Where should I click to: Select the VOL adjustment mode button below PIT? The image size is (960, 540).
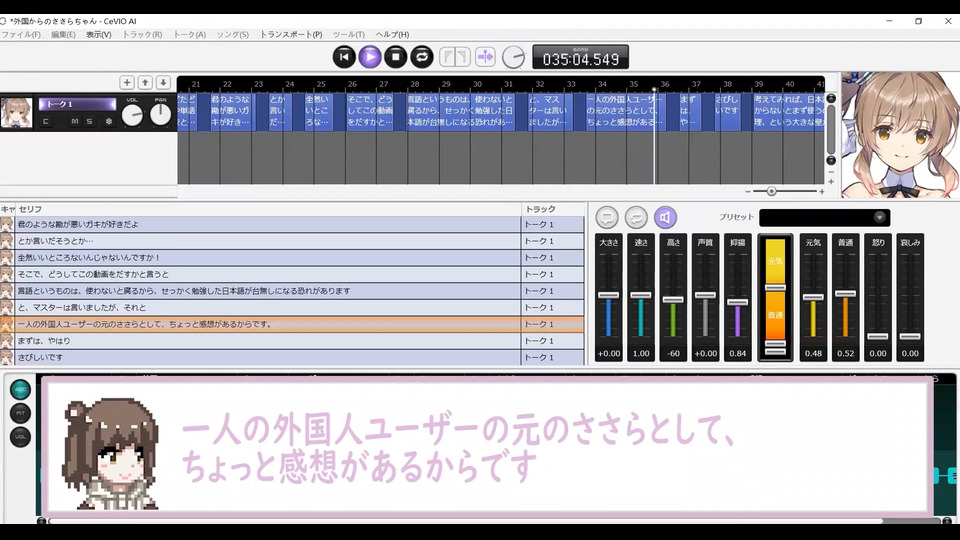point(20,437)
